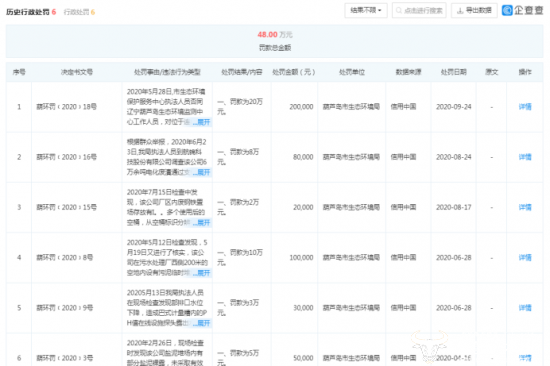Click the 导出数据 export button
The height and width of the screenshot is (366, 550).
(x=474, y=11)
